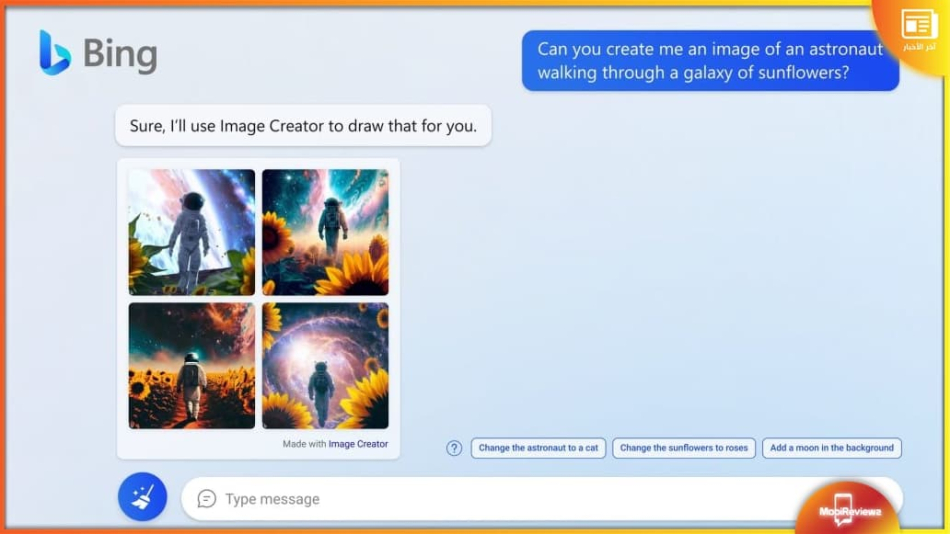Screen dimensions: 950x534
Task: Choose 'Change the astronaut to a cat' suggestion
Action: click(x=538, y=448)
